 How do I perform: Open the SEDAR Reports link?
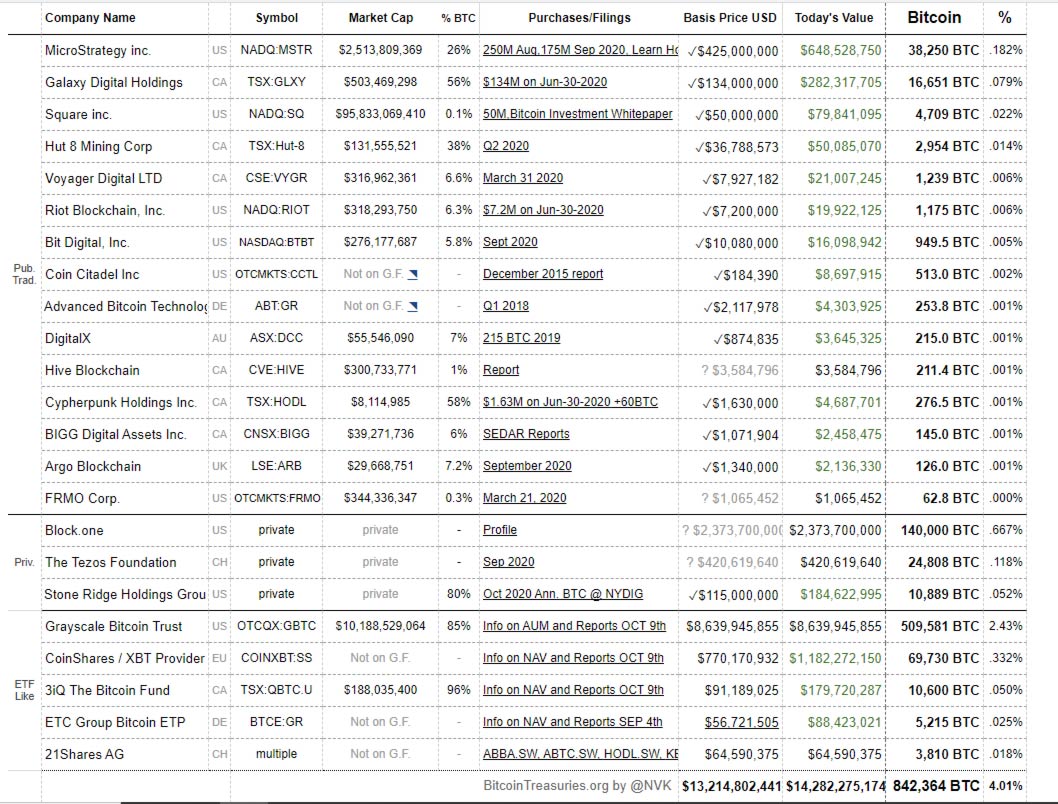point(526,434)
